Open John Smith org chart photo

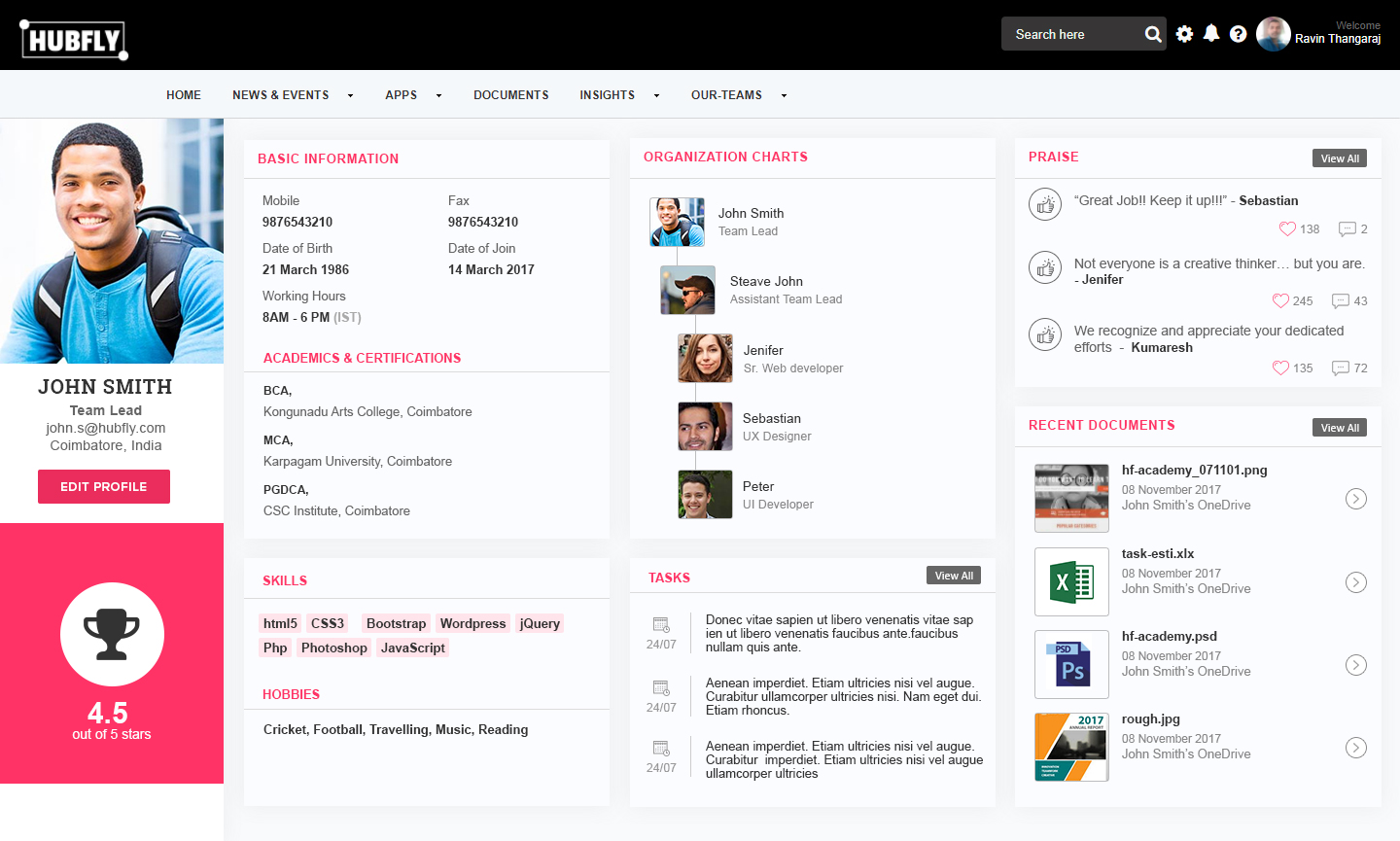[677, 222]
